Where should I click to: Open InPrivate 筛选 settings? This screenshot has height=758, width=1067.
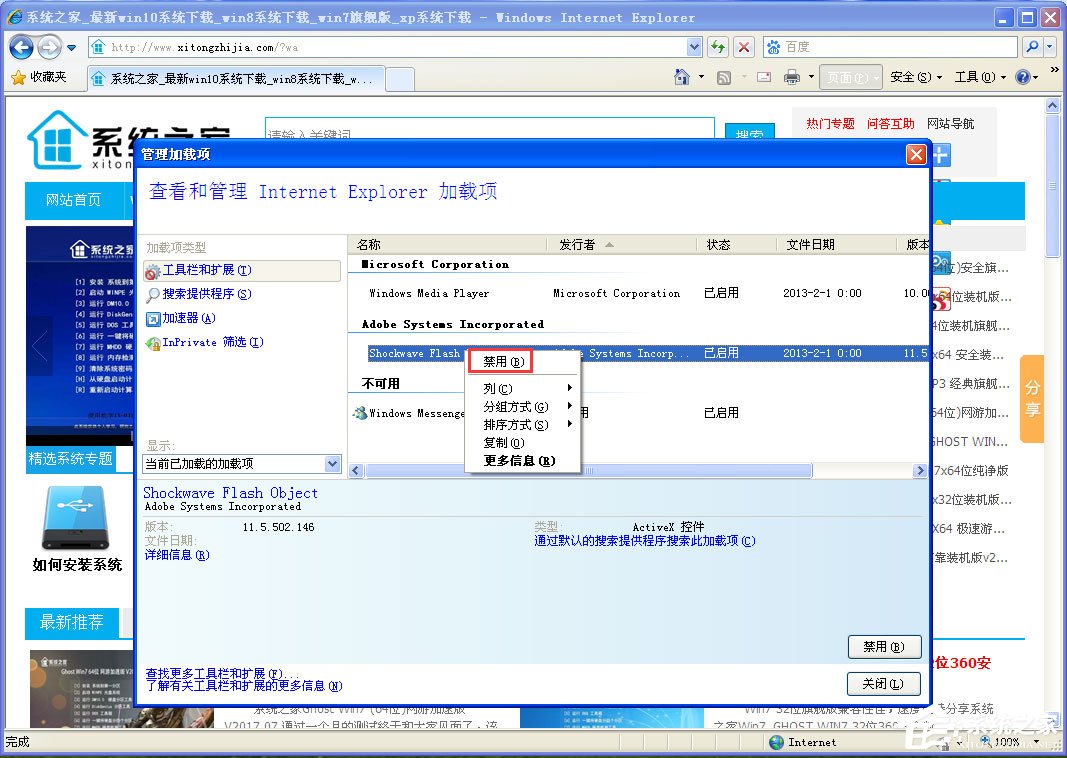coord(207,342)
